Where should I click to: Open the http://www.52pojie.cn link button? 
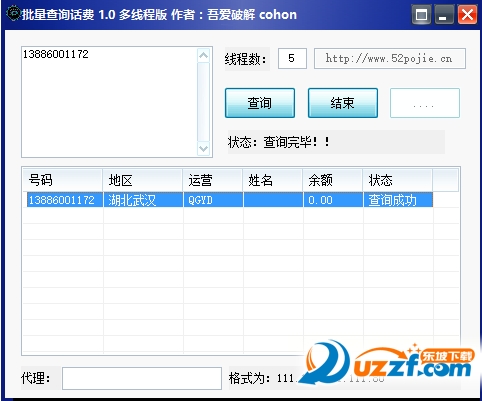[x=390, y=59]
